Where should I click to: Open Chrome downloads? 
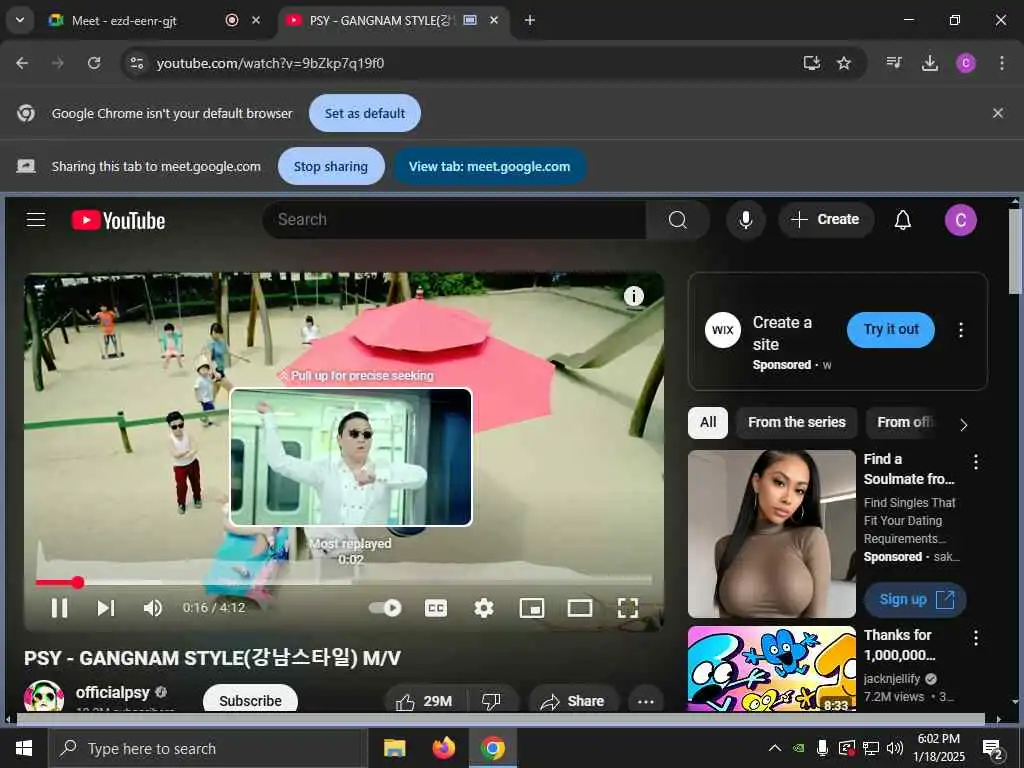(929, 63)
